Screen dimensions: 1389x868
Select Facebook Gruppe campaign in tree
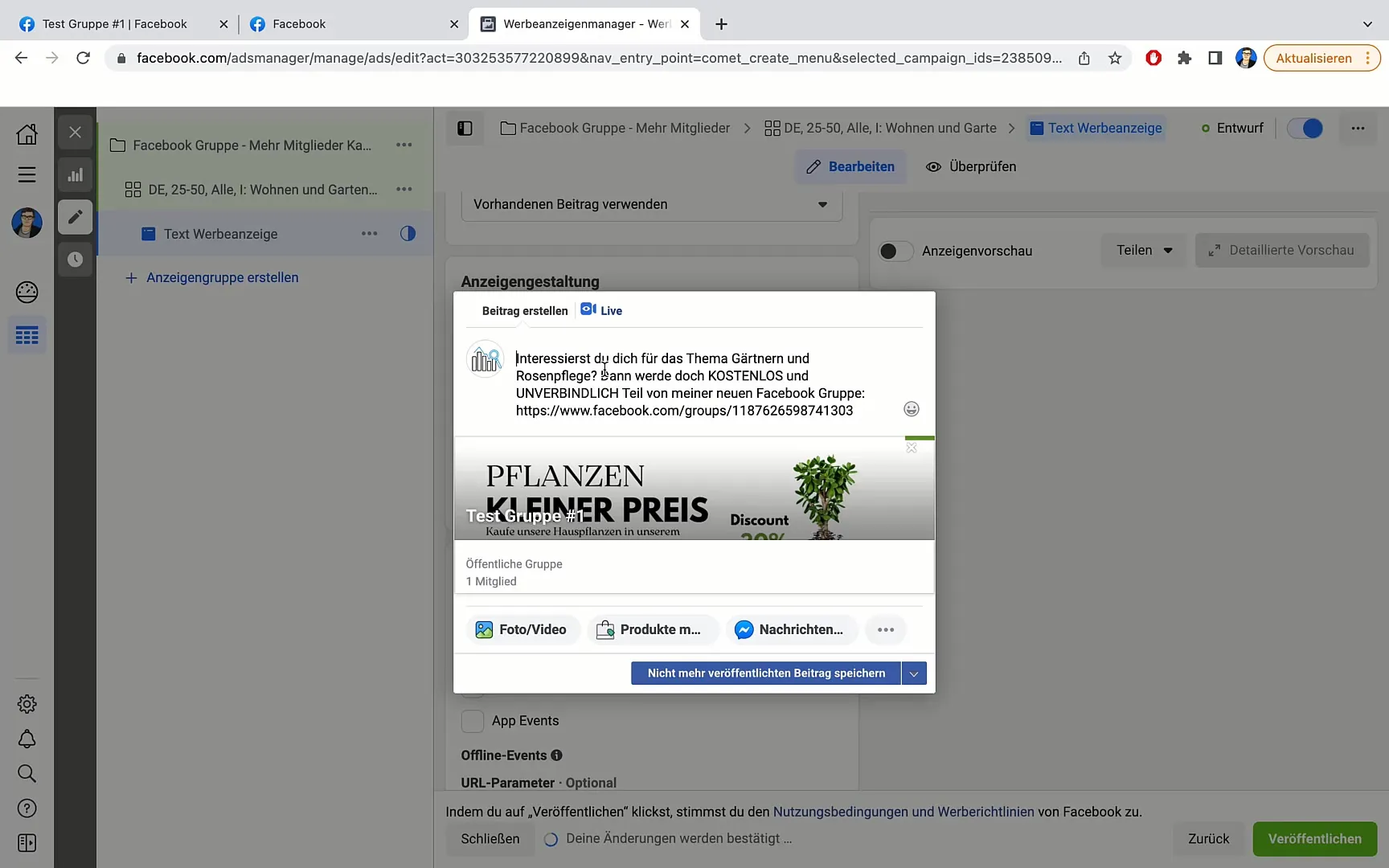[x=252, y=145]
